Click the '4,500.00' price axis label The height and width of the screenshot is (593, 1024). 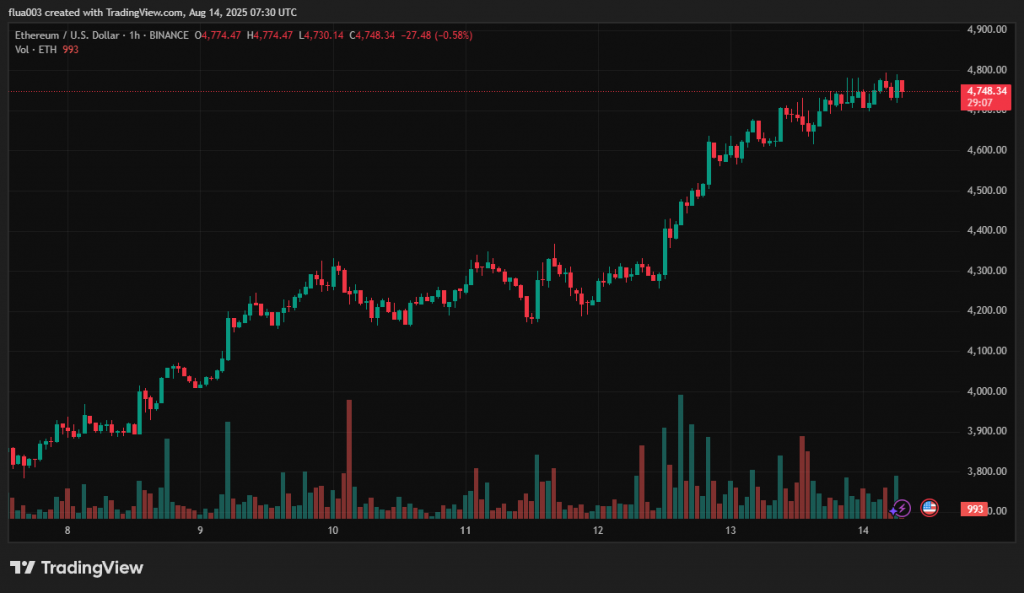coord(987,191)
